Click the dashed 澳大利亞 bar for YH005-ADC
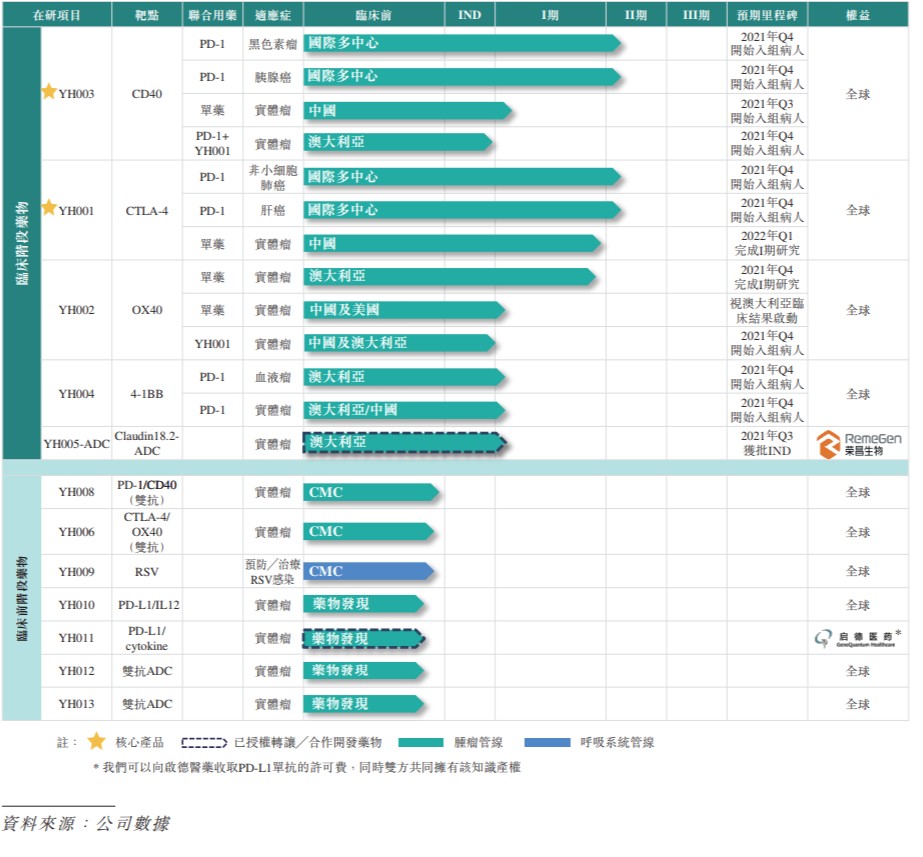923x857 pixels. coord(404,443)
